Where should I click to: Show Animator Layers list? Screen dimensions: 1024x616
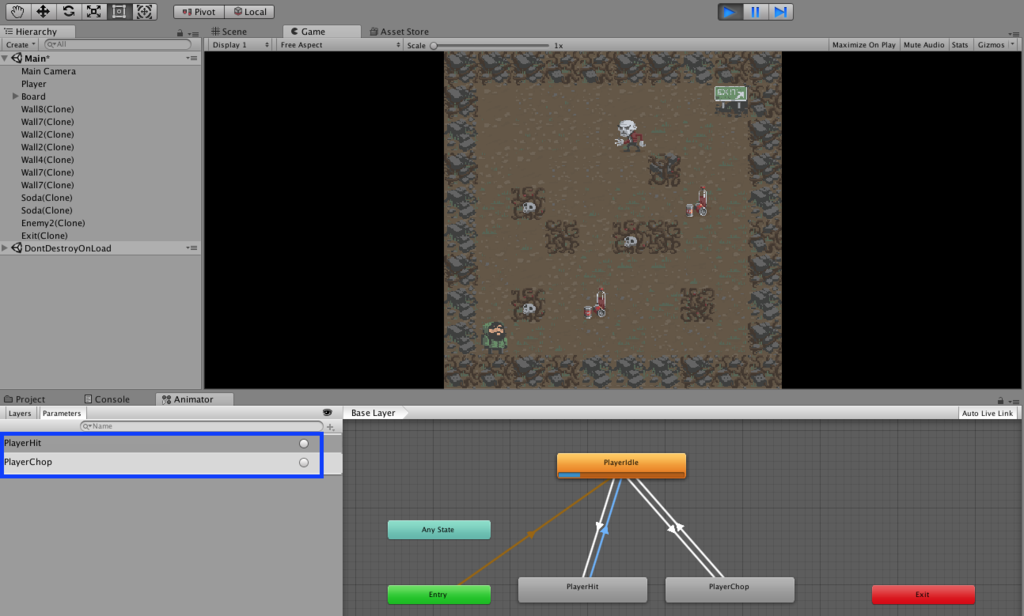click(20, 413)
